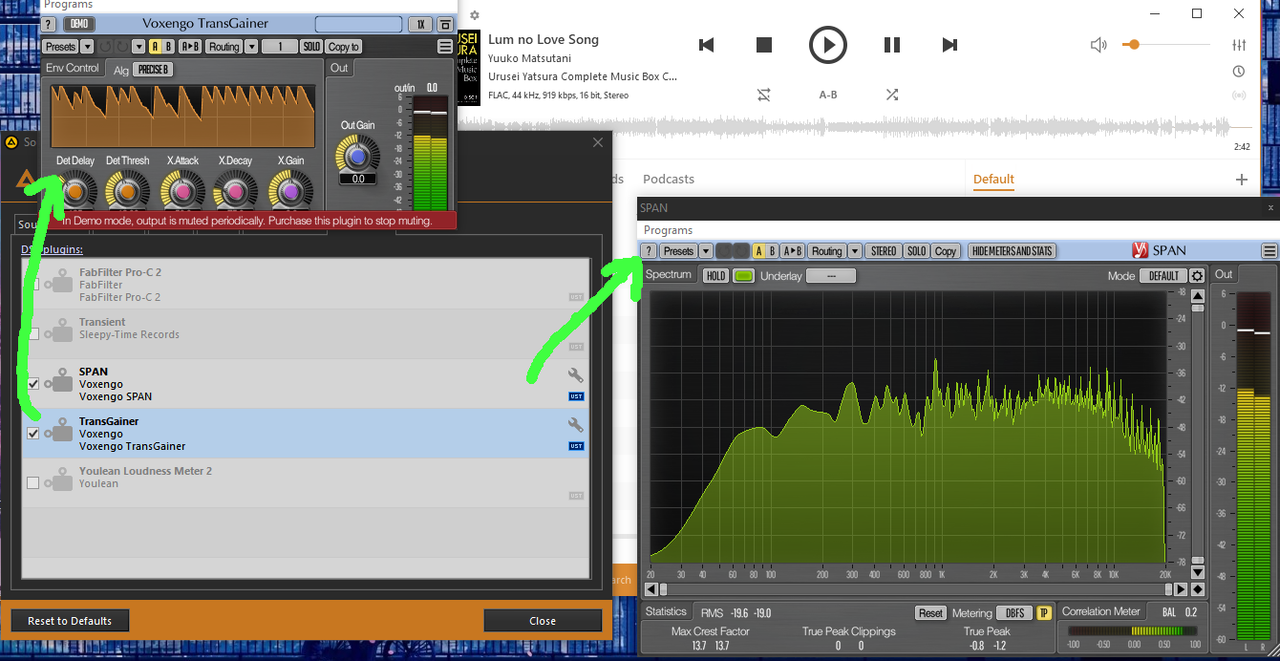
Task: Click the X.Attack knob
Action: pyautogui.click(x=183, y=190)
